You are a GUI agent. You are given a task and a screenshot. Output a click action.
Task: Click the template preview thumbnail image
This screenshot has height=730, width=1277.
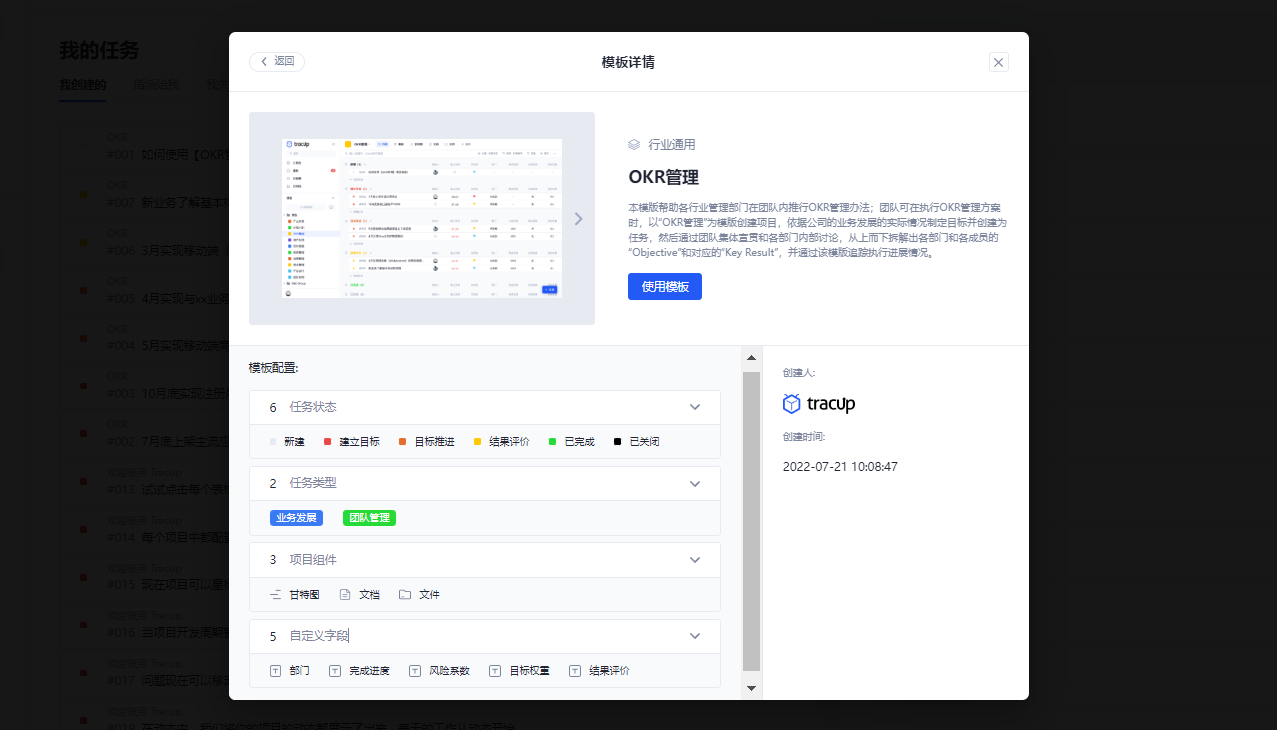click(422, 218)
